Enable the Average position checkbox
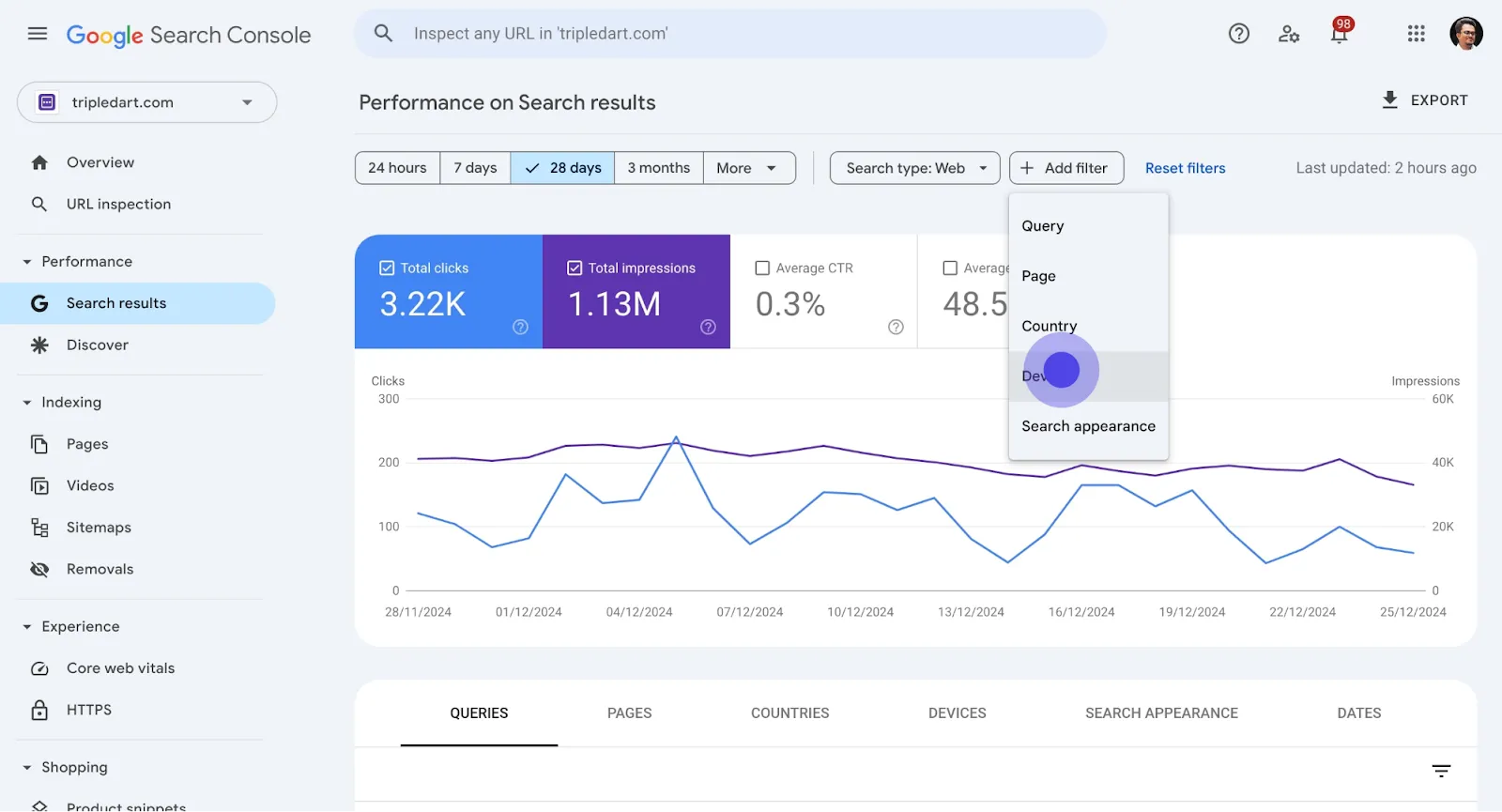Screen dimensions: 1502x812 coord(950,268)
